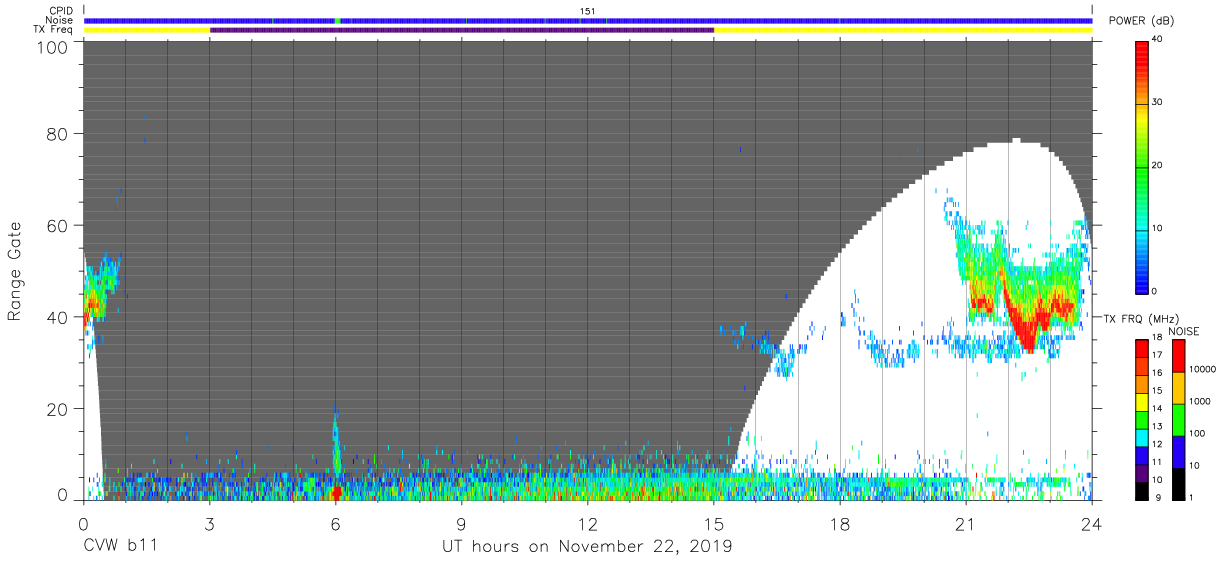Click the Noise row label
The image size is (1228, 567).
(x=61, y=20)
